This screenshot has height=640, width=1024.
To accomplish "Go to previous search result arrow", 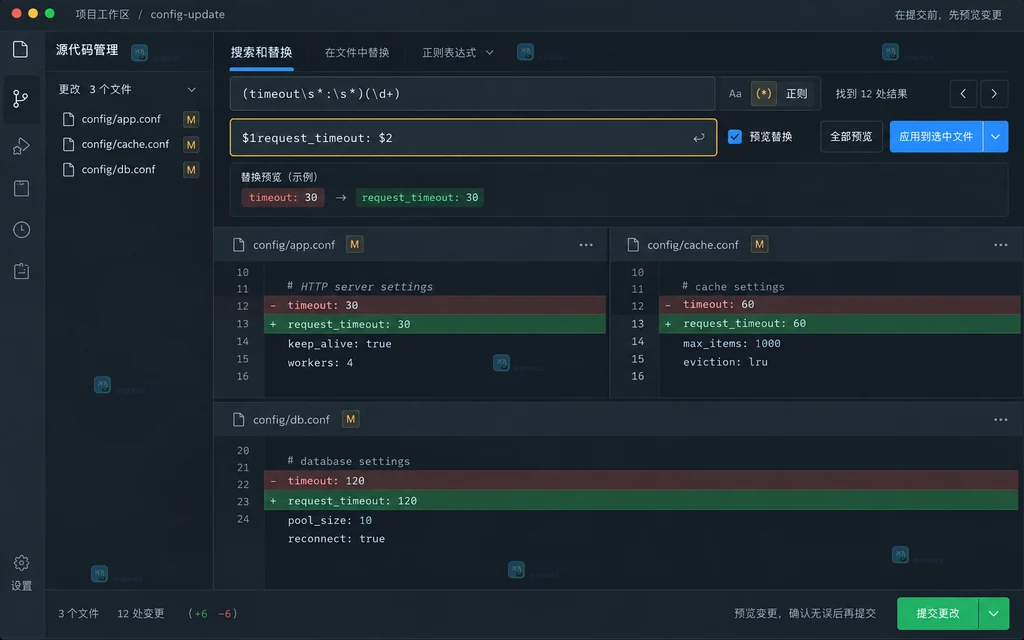I will (x=963, y=93).
